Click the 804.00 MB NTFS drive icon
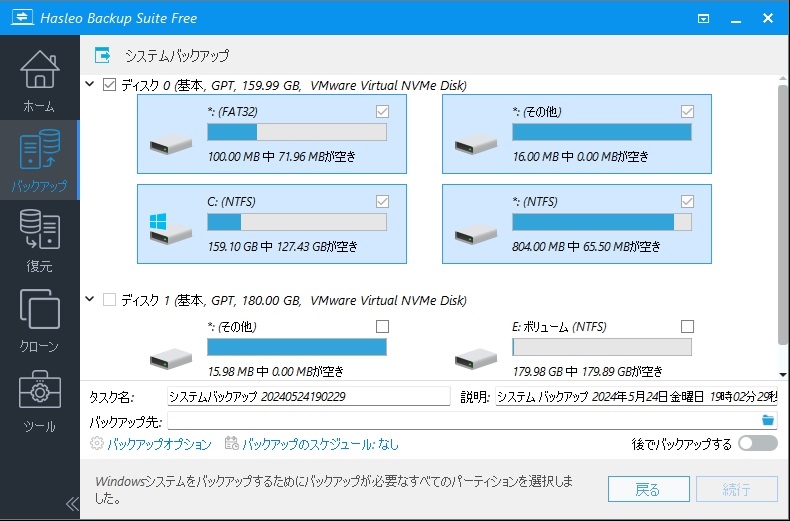This screenshot has height=521, width=790. (476, 233)
